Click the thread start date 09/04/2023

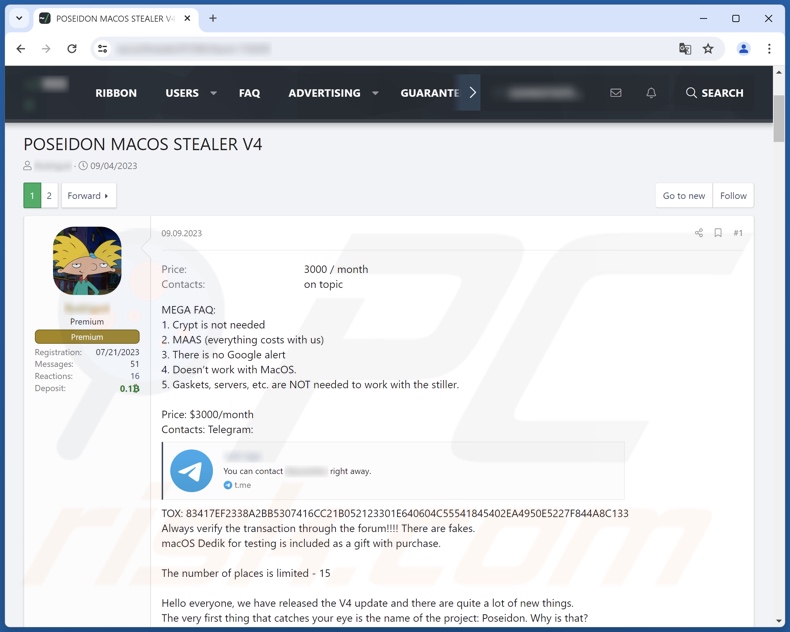click(x=113, y=166)
